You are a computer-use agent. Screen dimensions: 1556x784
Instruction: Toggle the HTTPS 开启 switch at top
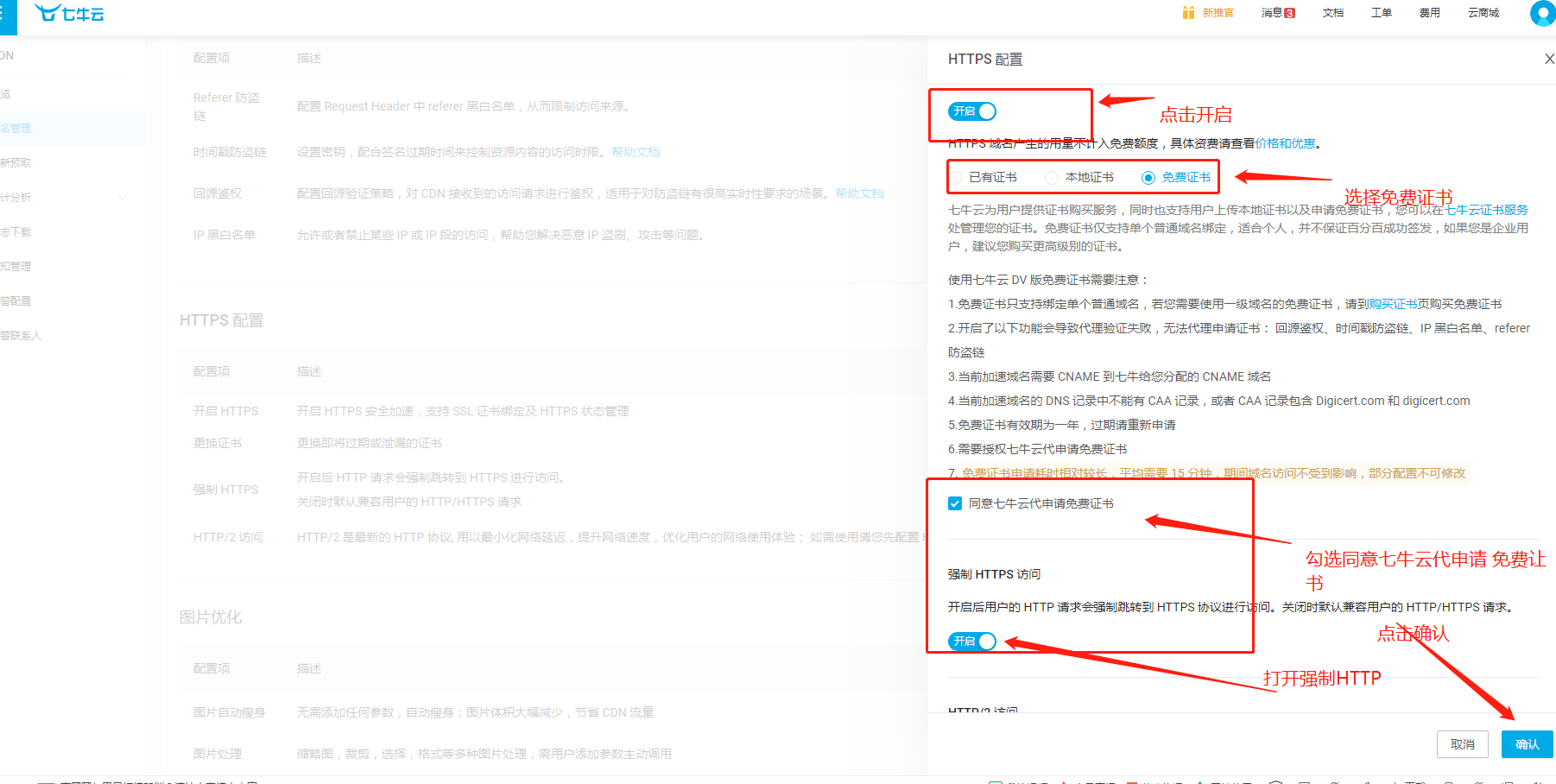(972, 111)
